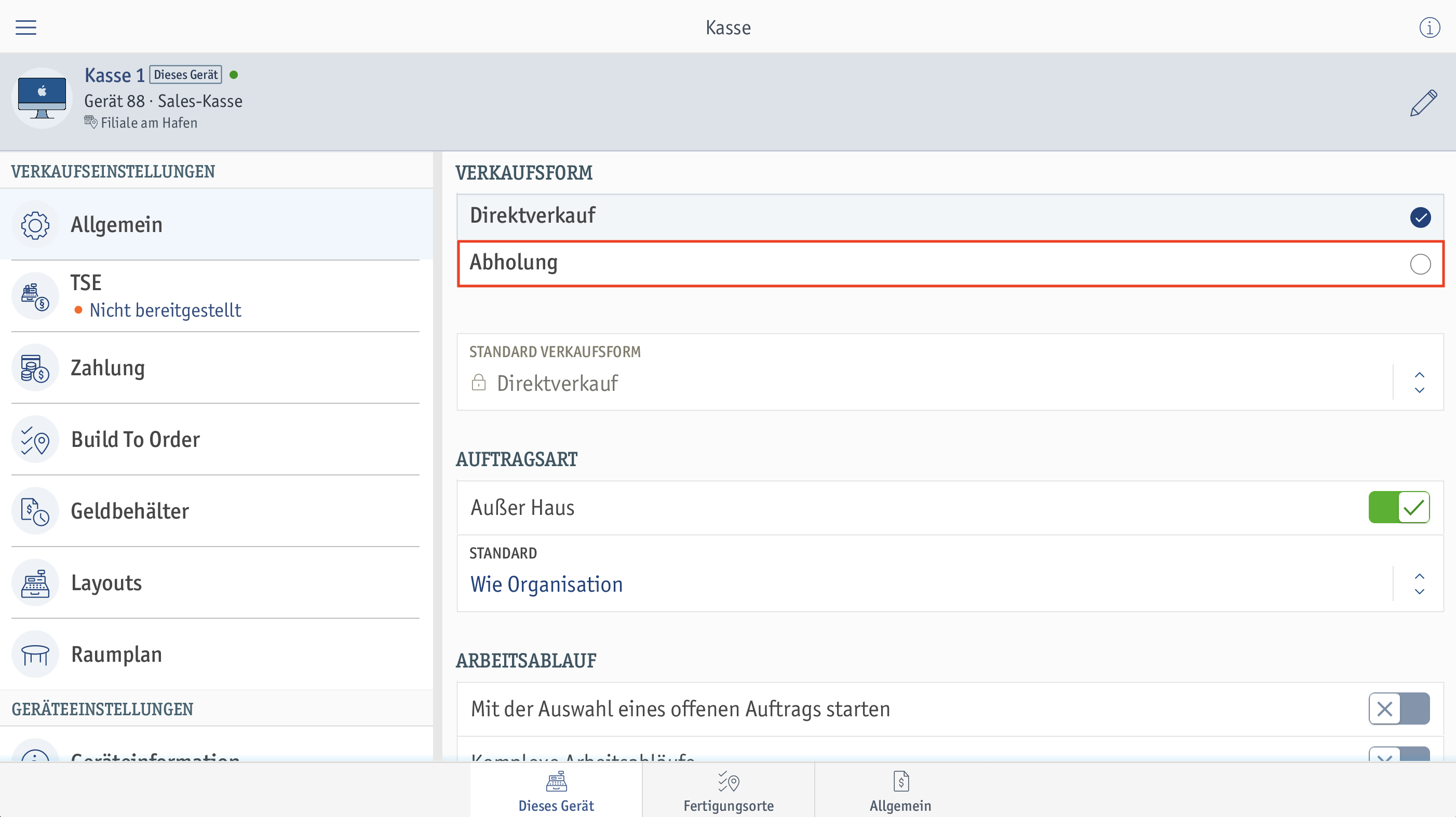Click the Allgemein document icon in bottom bar
This screenshot has height=817, width=1456.
900,781
